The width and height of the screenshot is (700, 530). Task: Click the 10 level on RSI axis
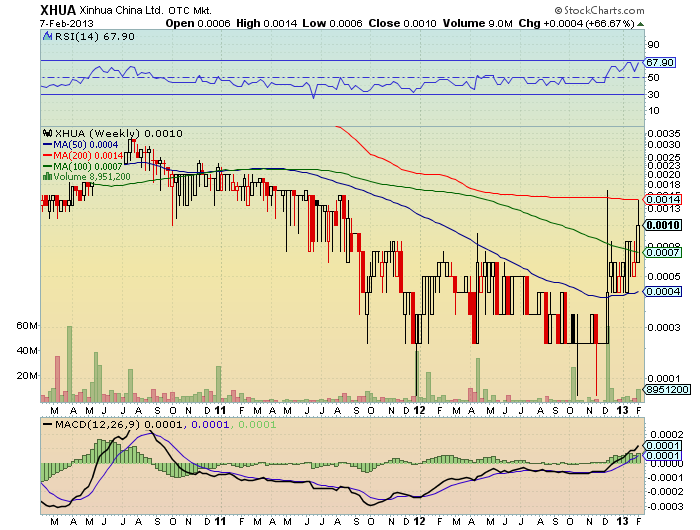tap(653, 110)
